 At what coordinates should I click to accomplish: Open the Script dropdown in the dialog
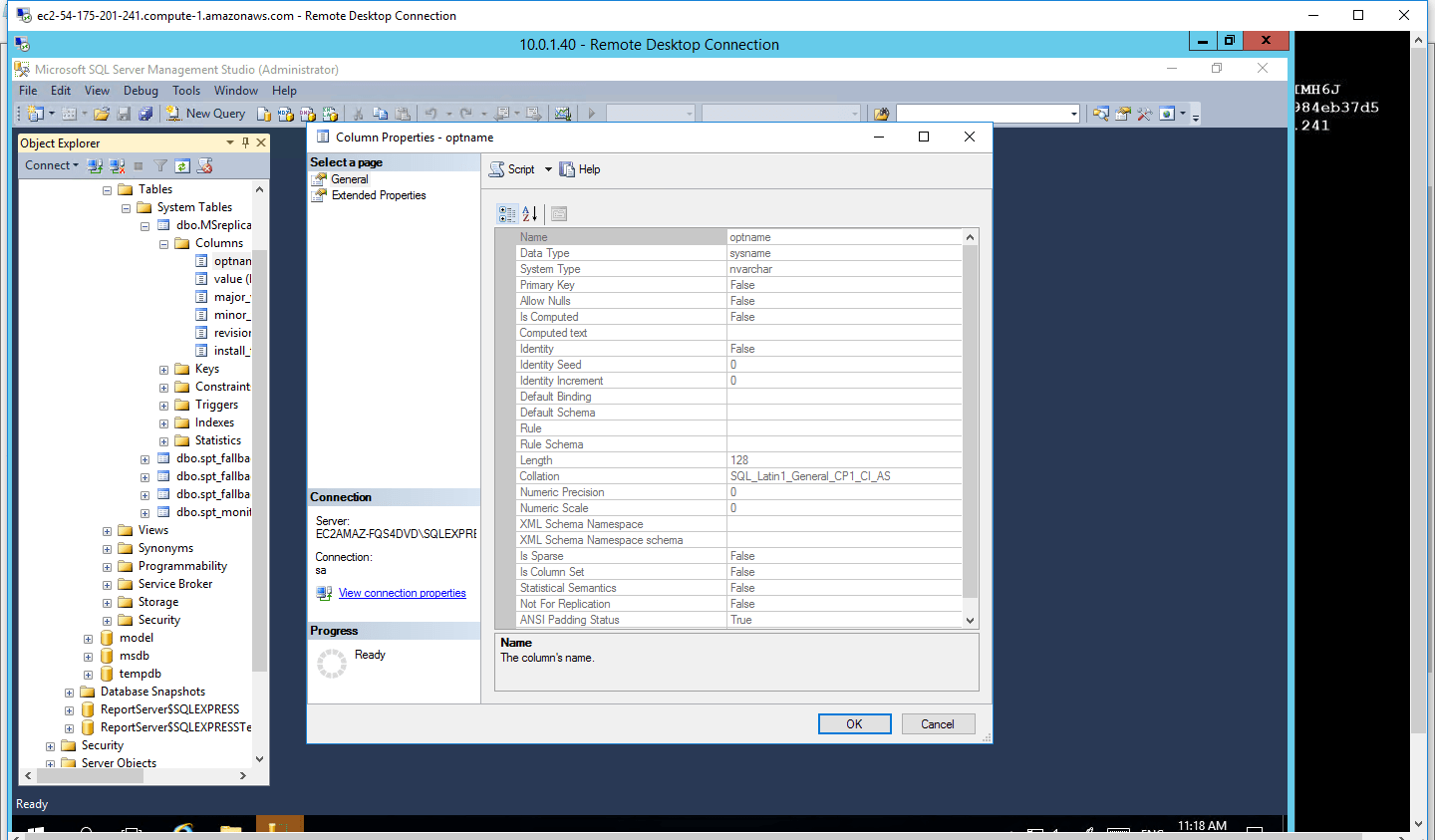point(547,168)
